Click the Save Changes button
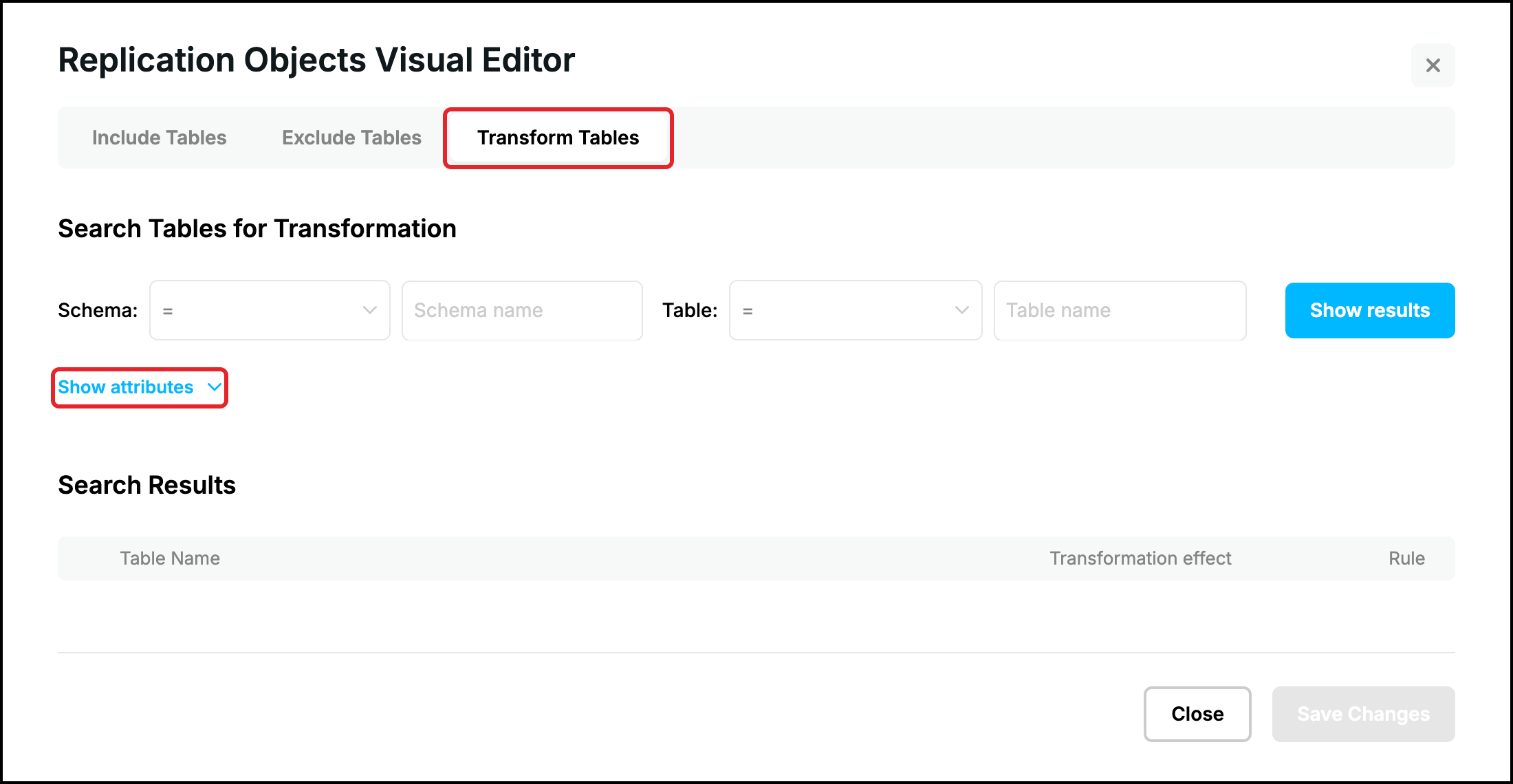1513x784 pixels. tap(1363, 714)
